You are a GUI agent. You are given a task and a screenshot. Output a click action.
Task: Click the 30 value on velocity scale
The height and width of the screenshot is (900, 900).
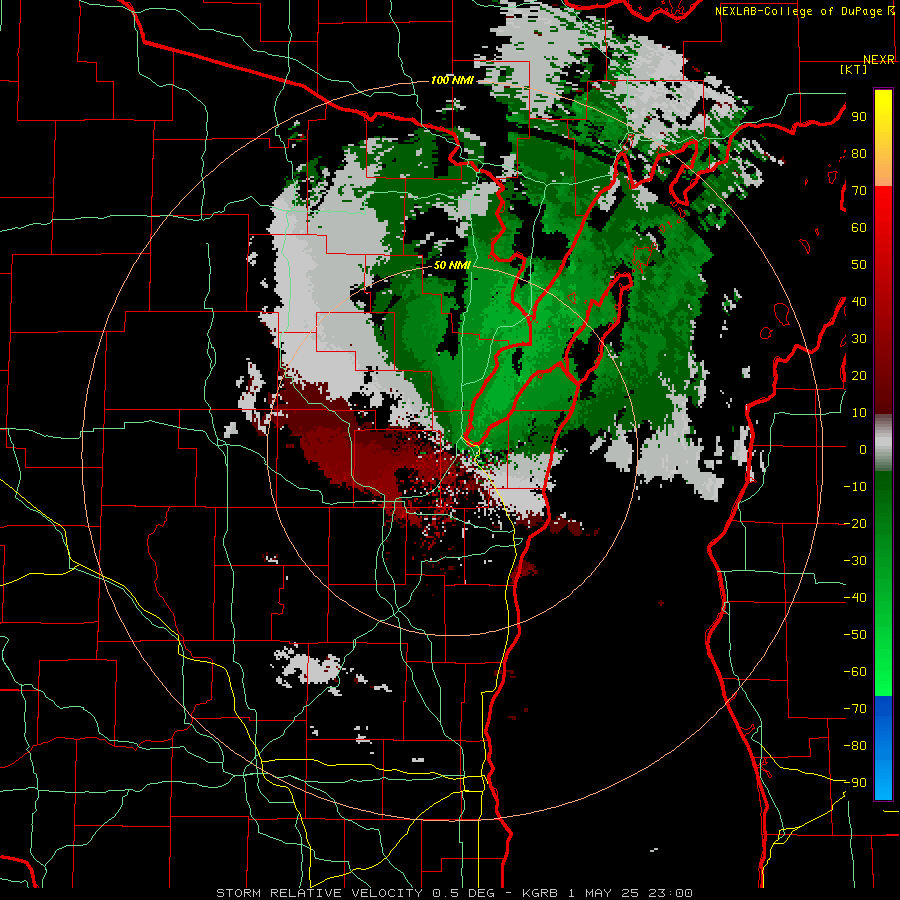[x=859, y=339]
